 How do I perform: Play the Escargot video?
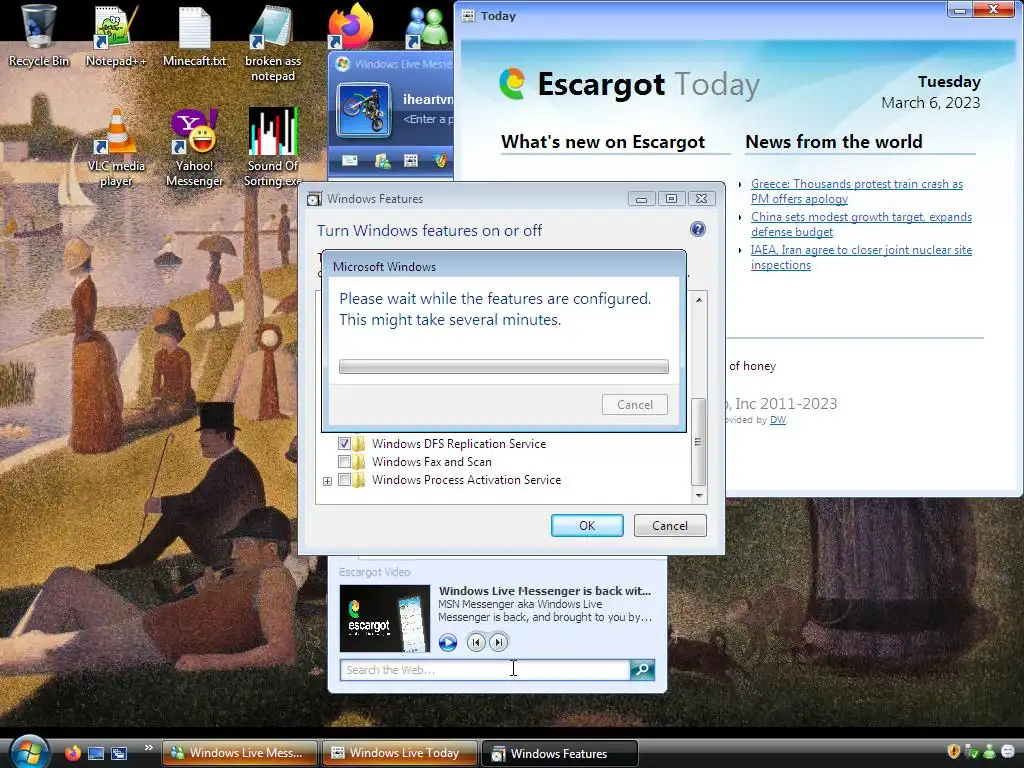coord(447,643)
